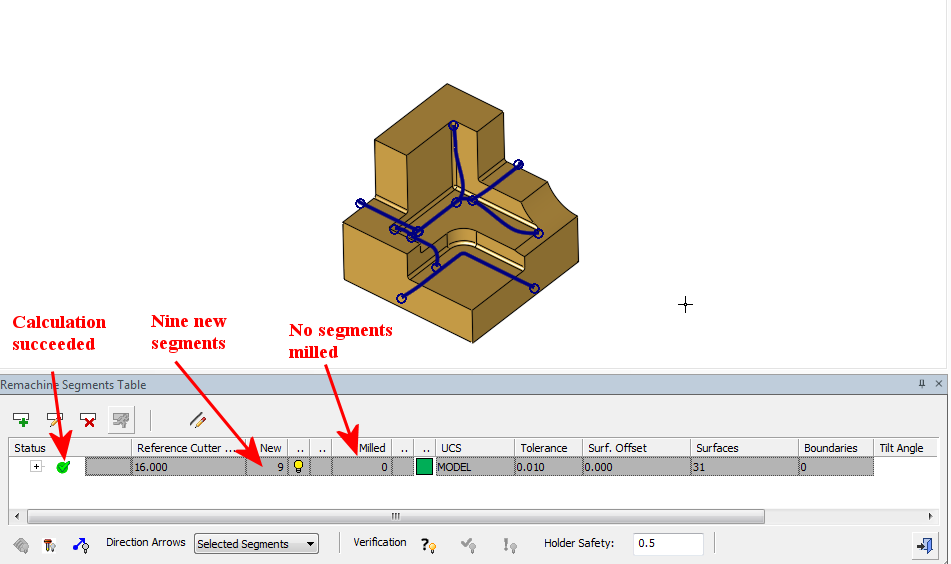
Task: Toggle the yellow light bulb in the row
Action: 298,467
